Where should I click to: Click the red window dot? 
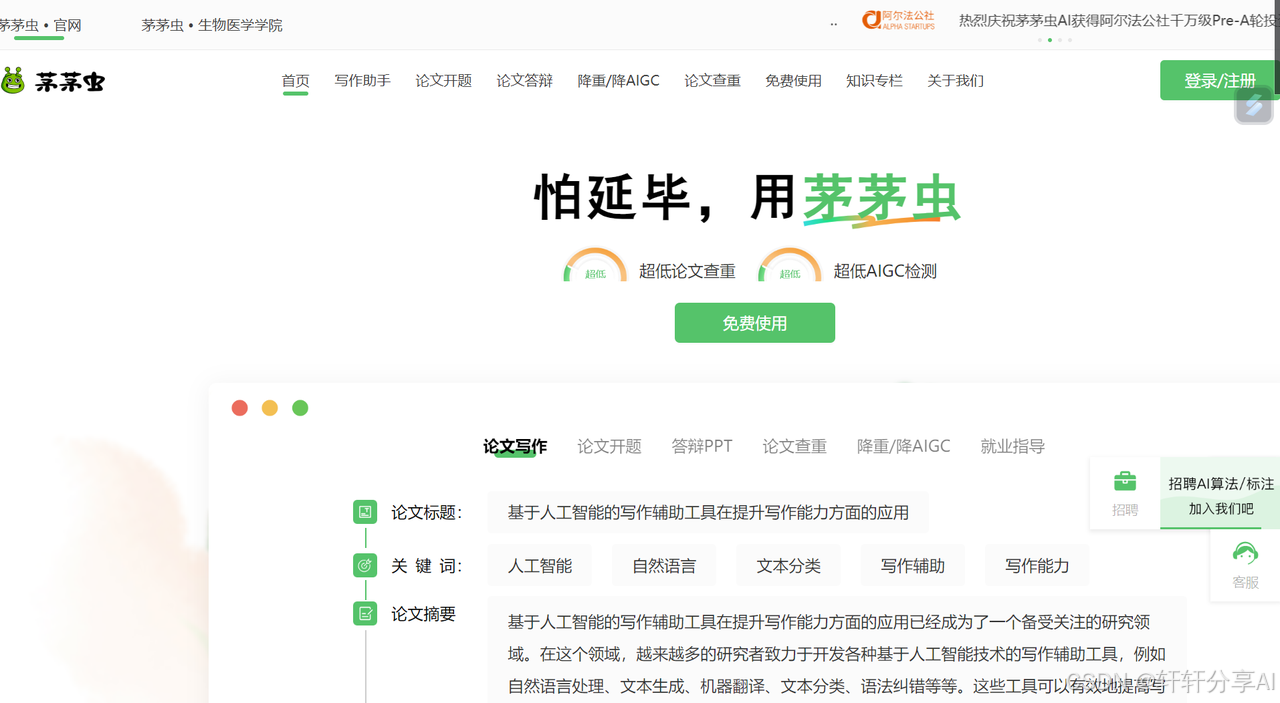point(240,408)
